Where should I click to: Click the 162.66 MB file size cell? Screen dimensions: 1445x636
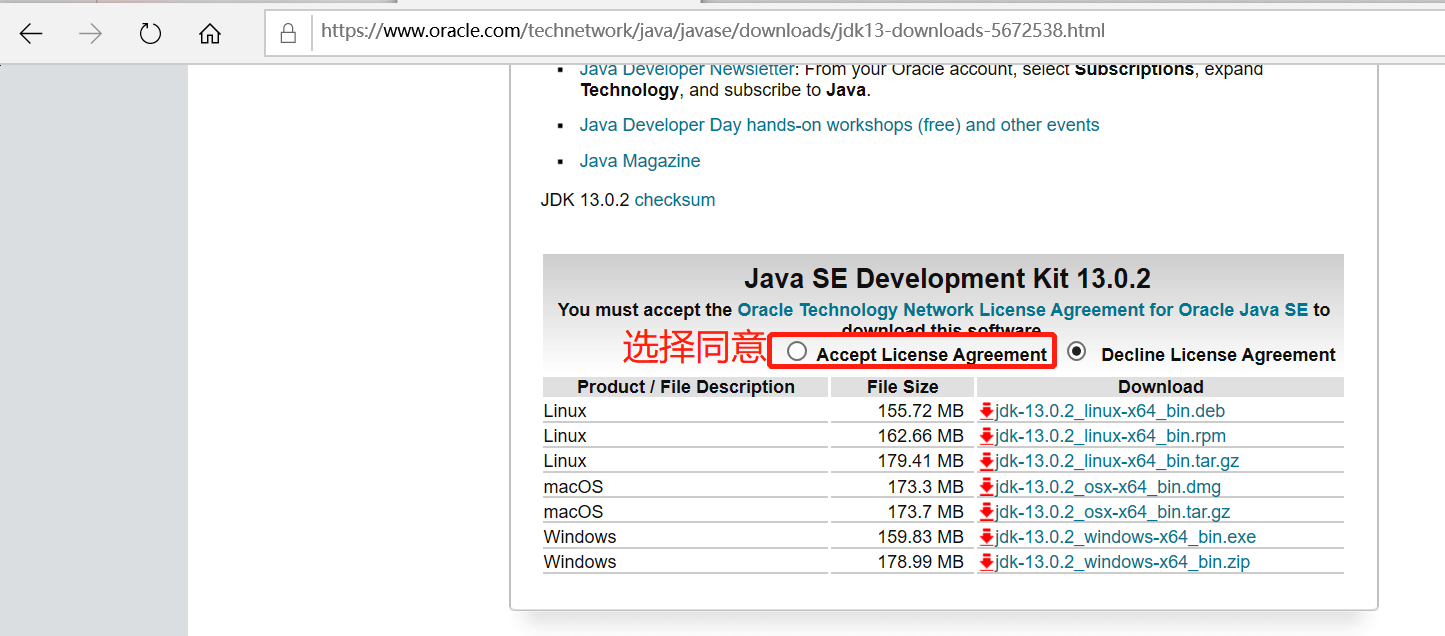pyautogui.click(x=902, y=436)
